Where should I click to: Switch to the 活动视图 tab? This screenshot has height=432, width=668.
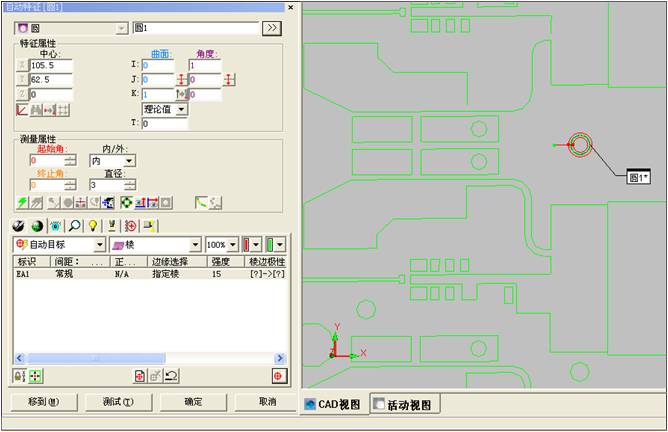pyautogui.click(x=402, y=403)
